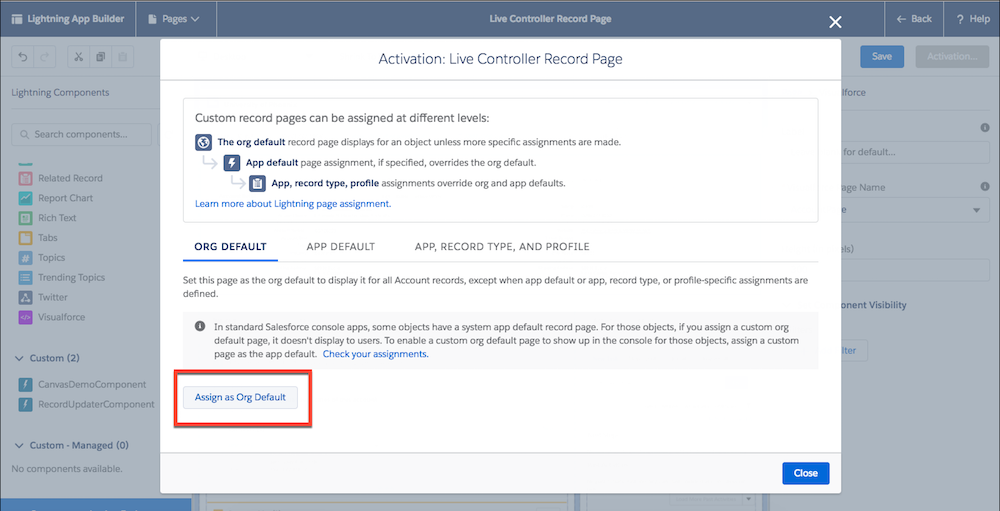The height and width of the screenshot is (511, 1000).
Task: Click the Cut scissors icon
Action: click(x=78, y=57)
